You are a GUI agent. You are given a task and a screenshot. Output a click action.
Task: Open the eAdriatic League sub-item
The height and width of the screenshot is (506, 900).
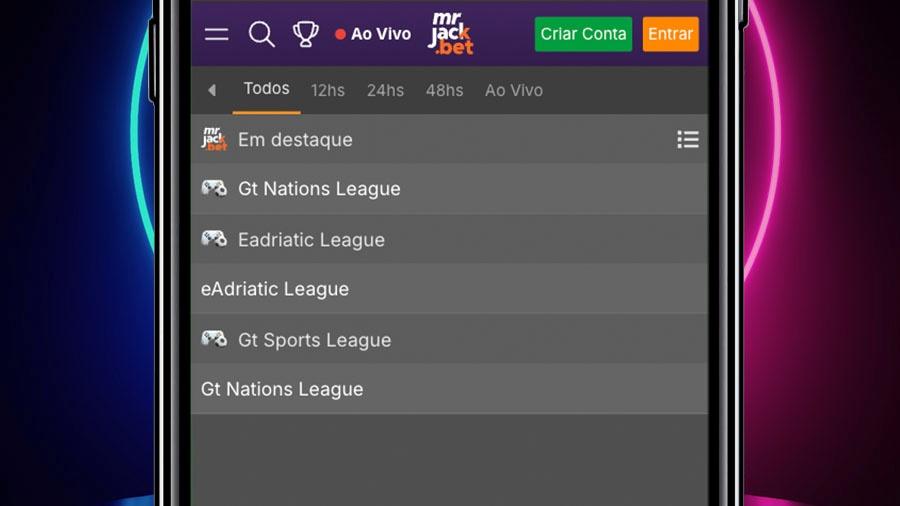click(x=449, y=289)
